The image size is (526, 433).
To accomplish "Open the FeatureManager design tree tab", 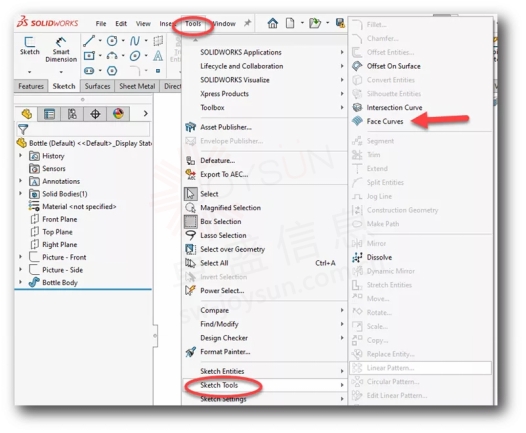I will click(x=27, y=114).
